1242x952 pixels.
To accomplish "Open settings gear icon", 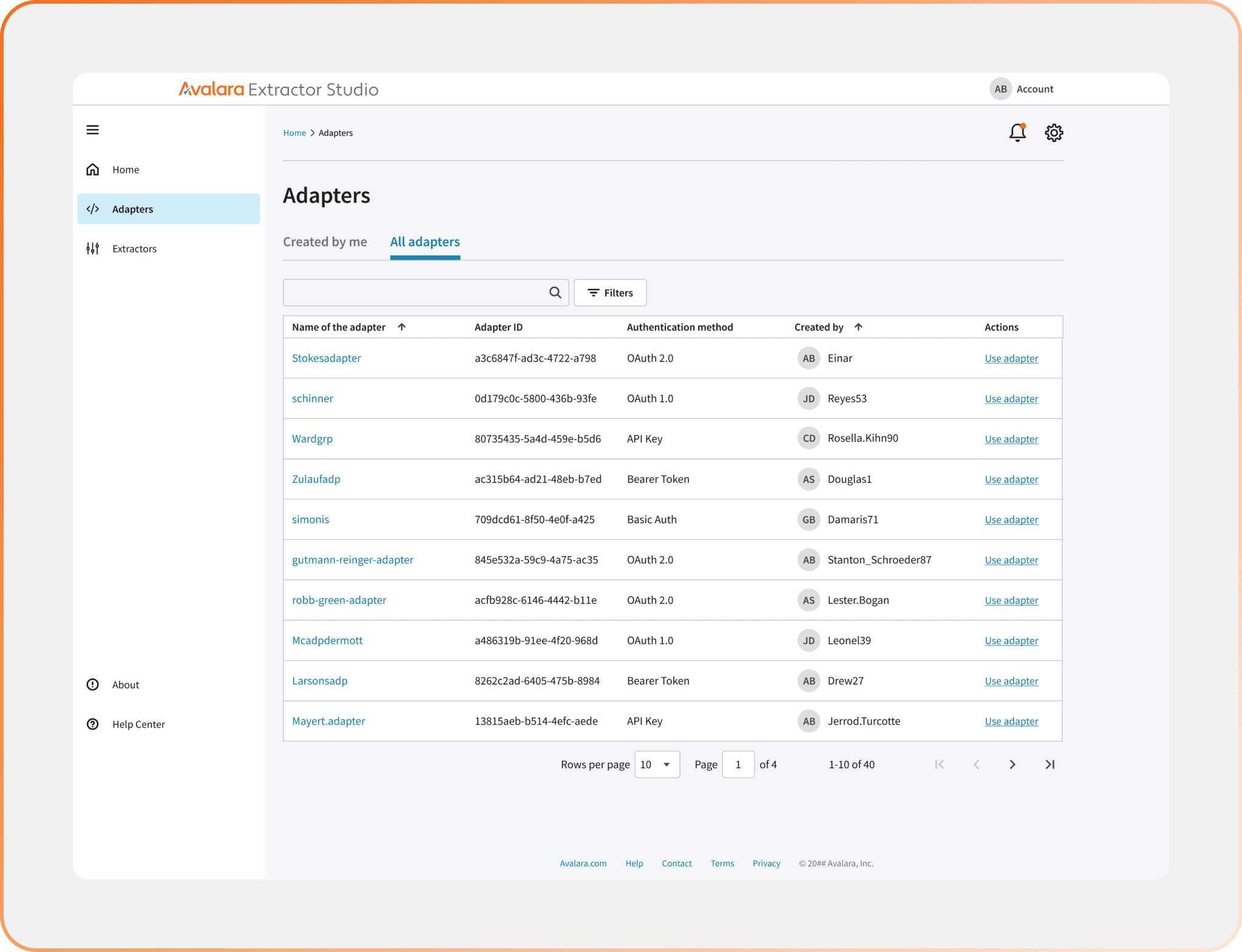I will pyautogui.click(x=1054, y=132).
